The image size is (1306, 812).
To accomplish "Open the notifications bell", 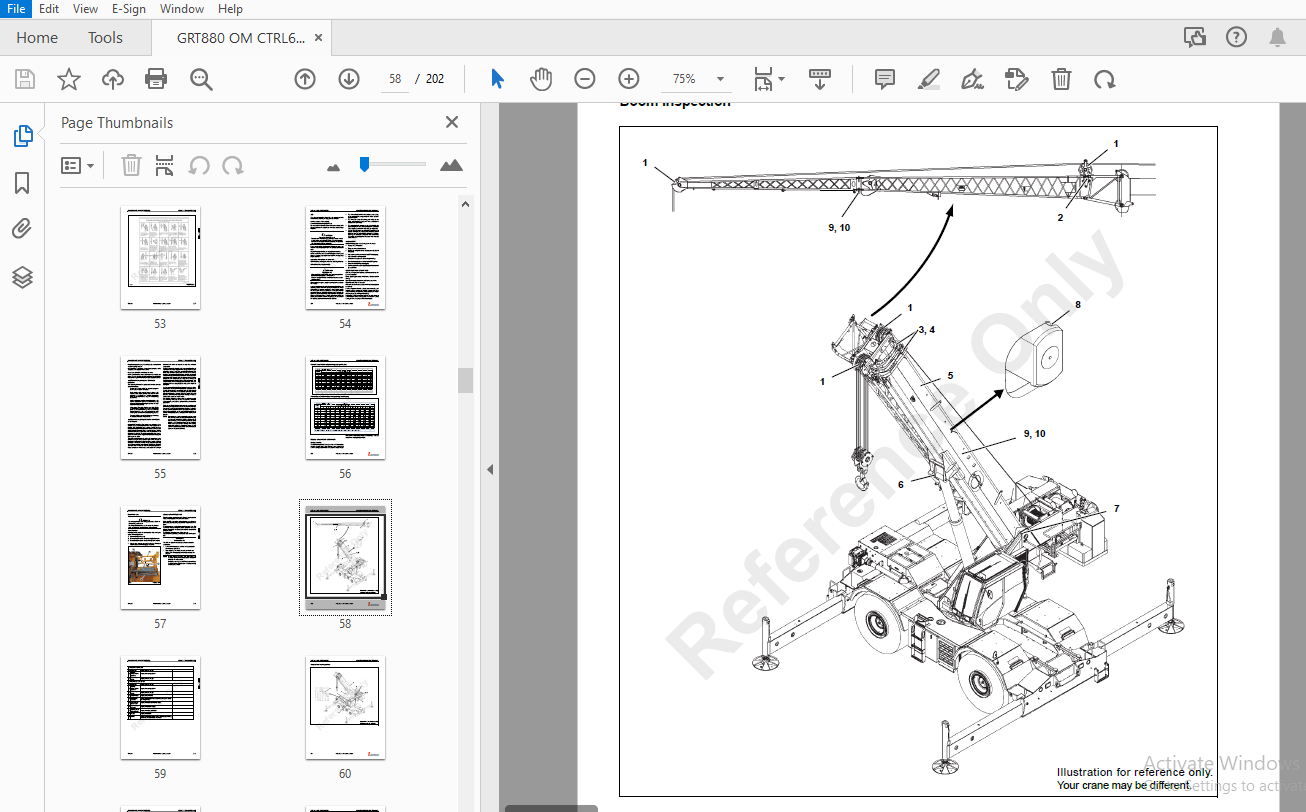I will click(1277, 38).
